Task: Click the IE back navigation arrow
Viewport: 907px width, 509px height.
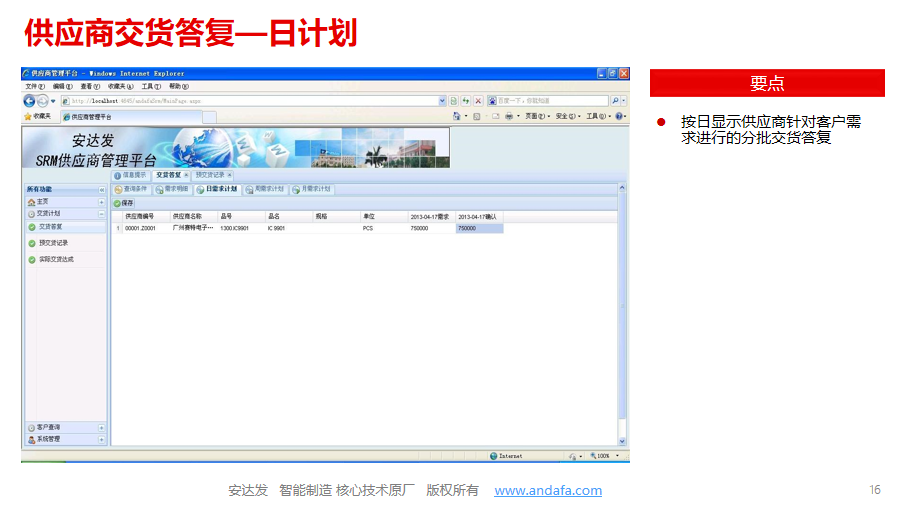Action: pos(29,101)
